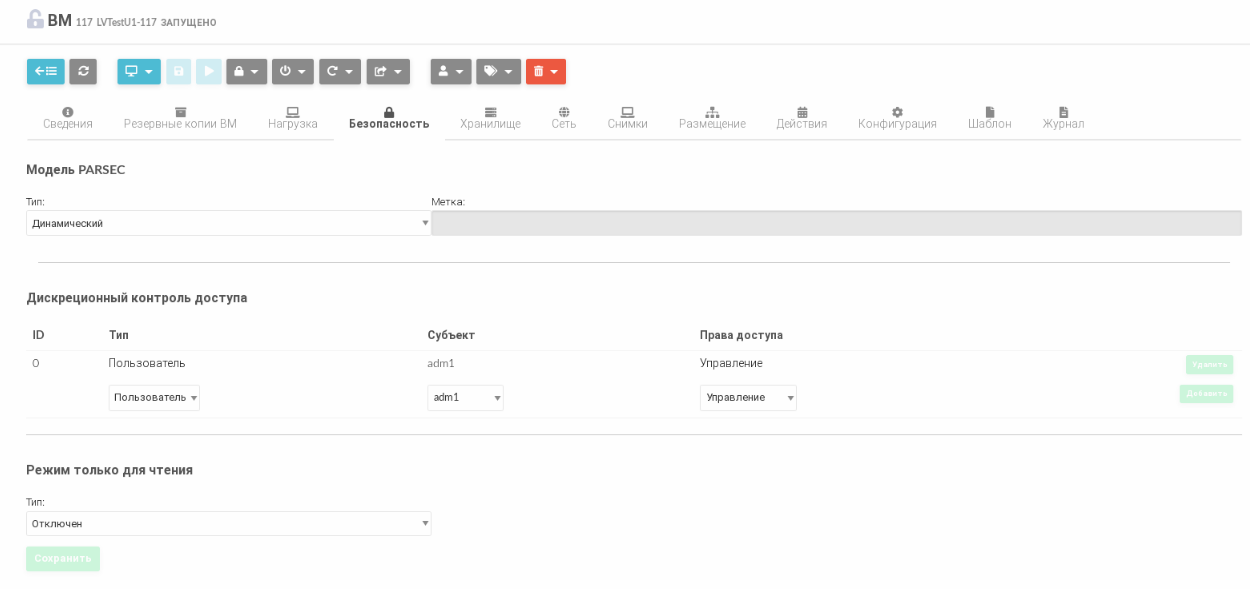Screen dimensions: 1250x589
Task: Open the Конфигурация tab
Action: (897, 118)
